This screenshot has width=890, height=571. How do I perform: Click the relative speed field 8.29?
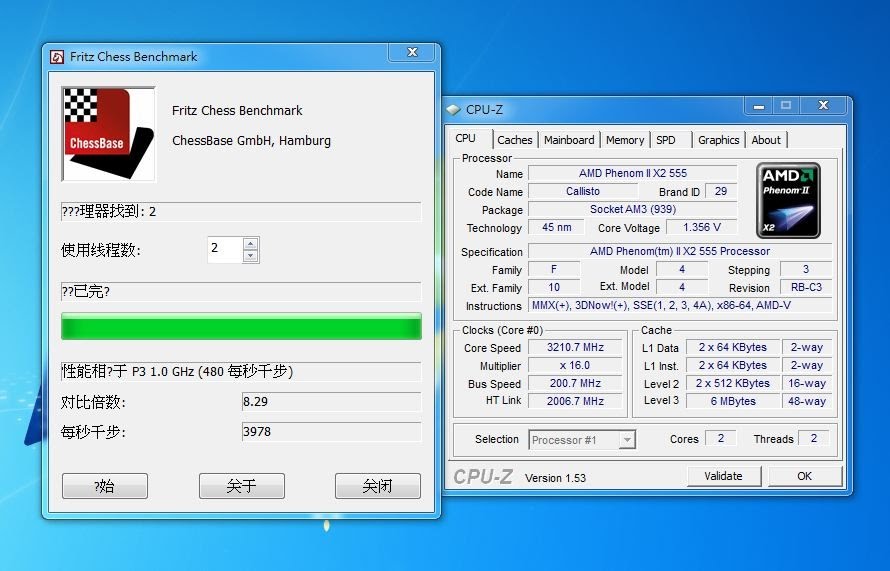[x=331, y=401]
